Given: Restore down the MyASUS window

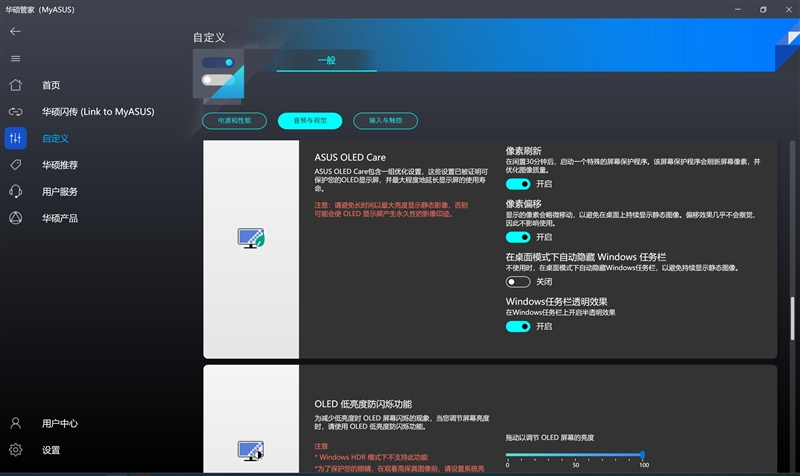Looking at the screenshot, I should coord(763,9).
